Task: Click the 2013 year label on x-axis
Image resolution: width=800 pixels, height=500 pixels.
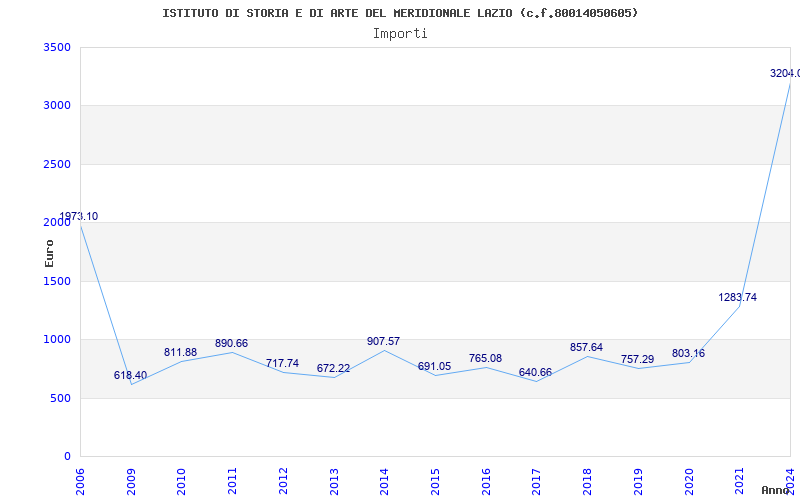Action: (x=334, y=482)
